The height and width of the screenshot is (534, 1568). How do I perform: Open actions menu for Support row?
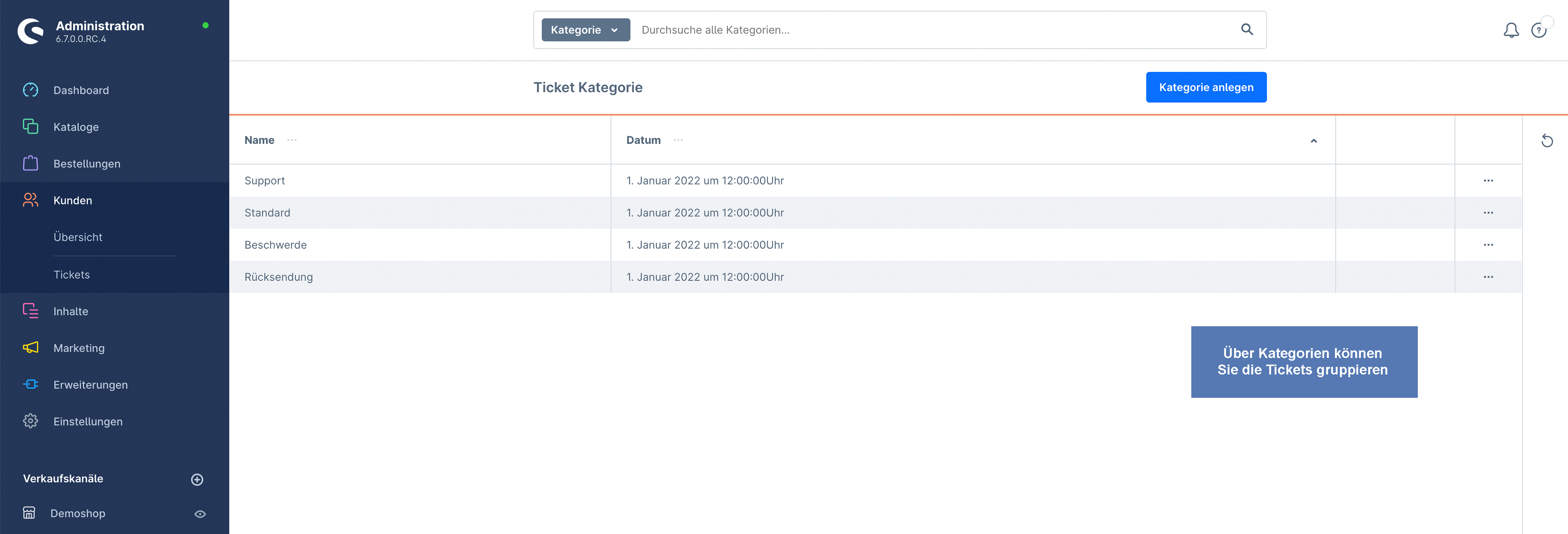(x=1488, y=180)
